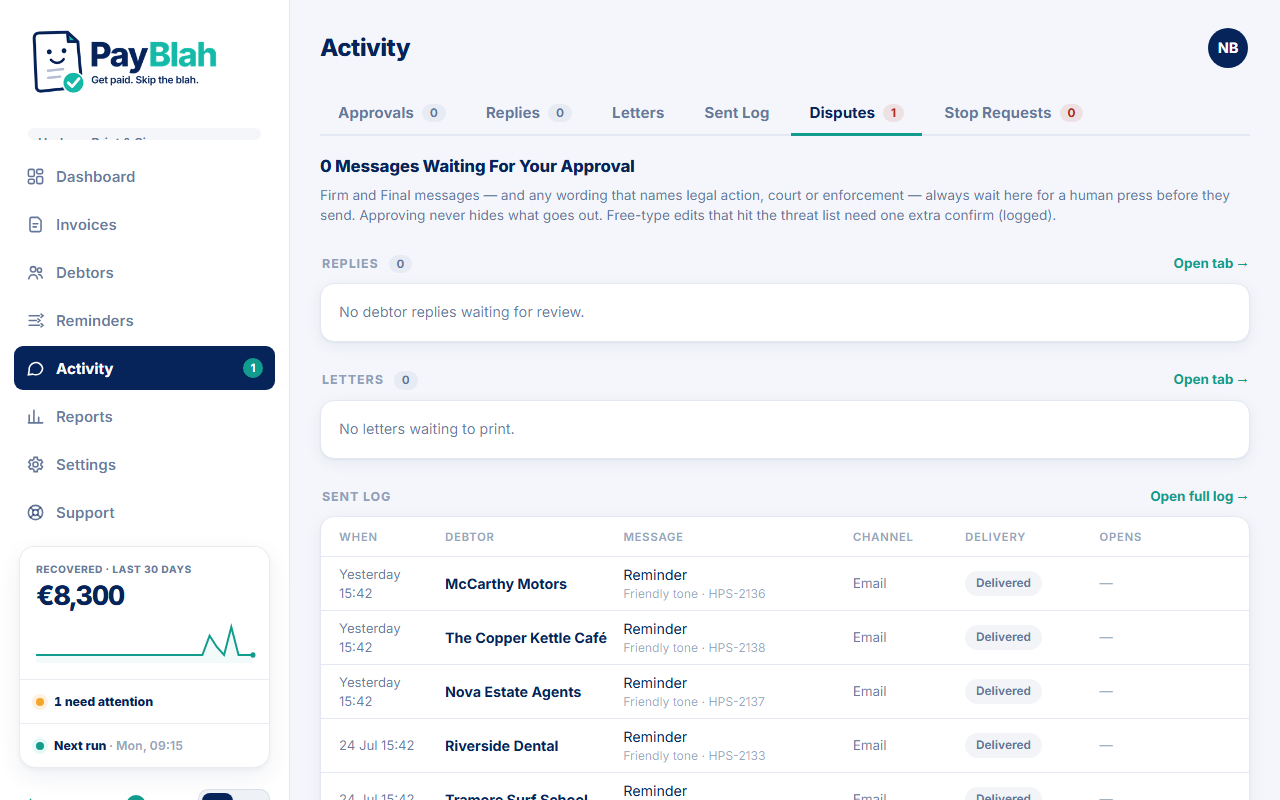
Task: Click the PayBlah logo
Action: point(124,61)
